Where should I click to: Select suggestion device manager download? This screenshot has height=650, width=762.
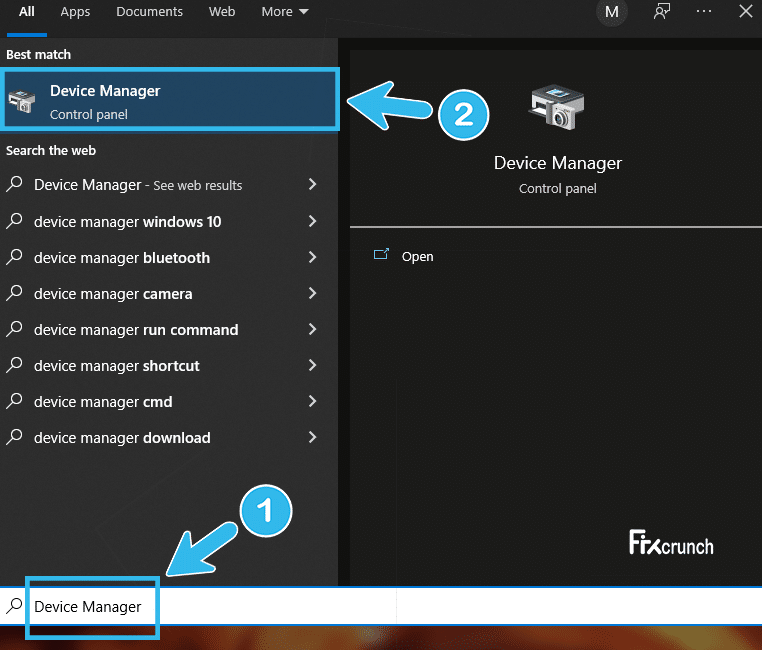pos(169,437)
